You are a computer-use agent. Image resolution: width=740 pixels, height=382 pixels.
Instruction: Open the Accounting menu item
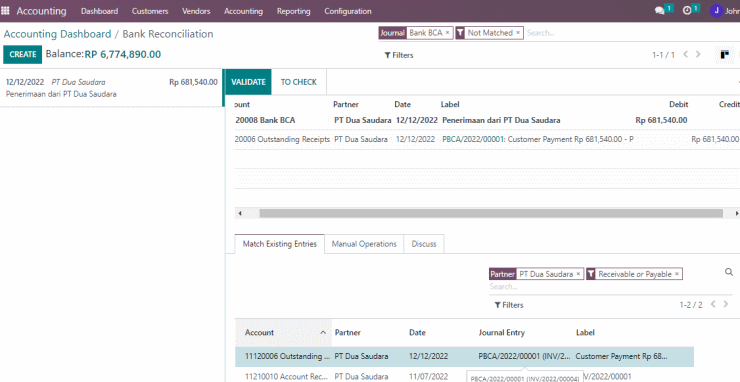pos(244,11)
